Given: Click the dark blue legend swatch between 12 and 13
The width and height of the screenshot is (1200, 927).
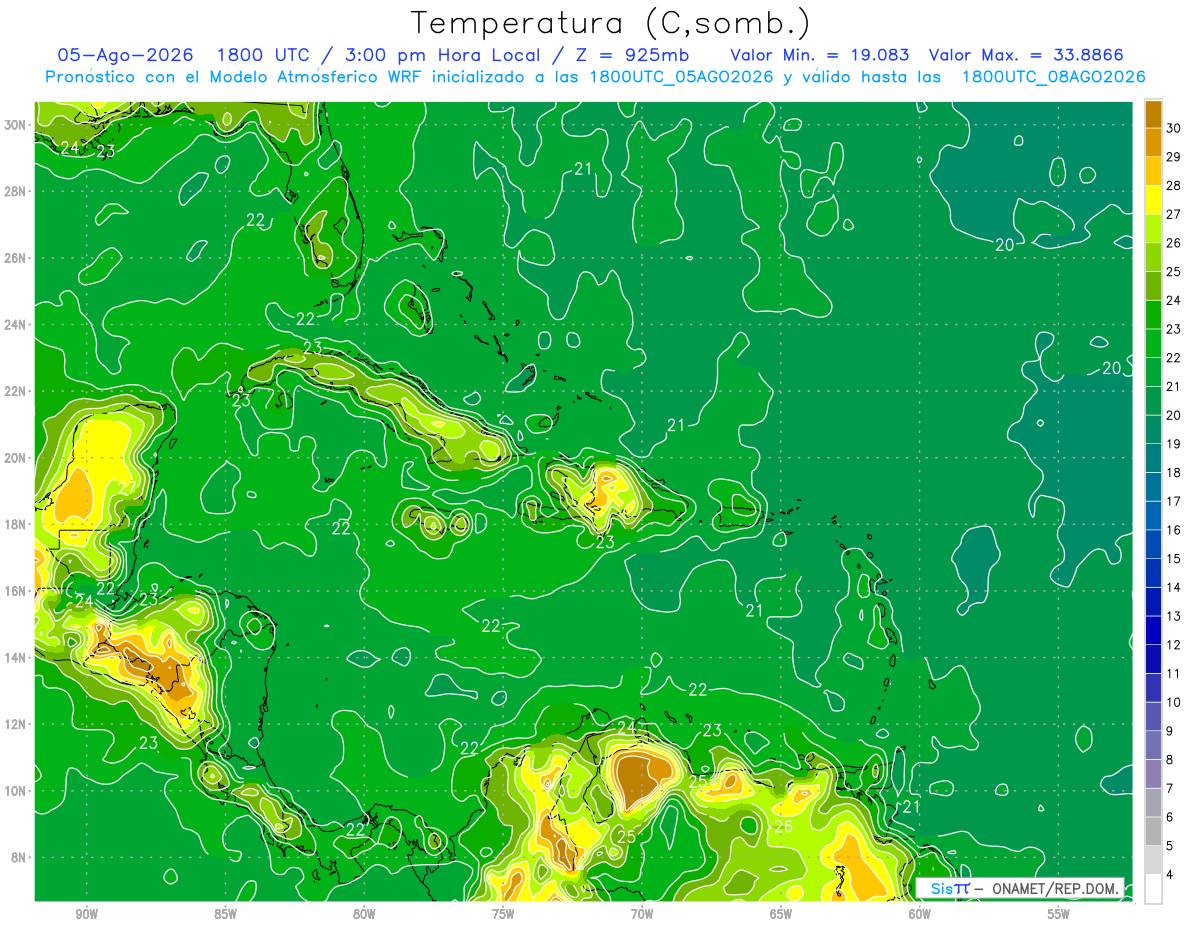Looking at the screenshot, I should click(x=1153, y=630).
